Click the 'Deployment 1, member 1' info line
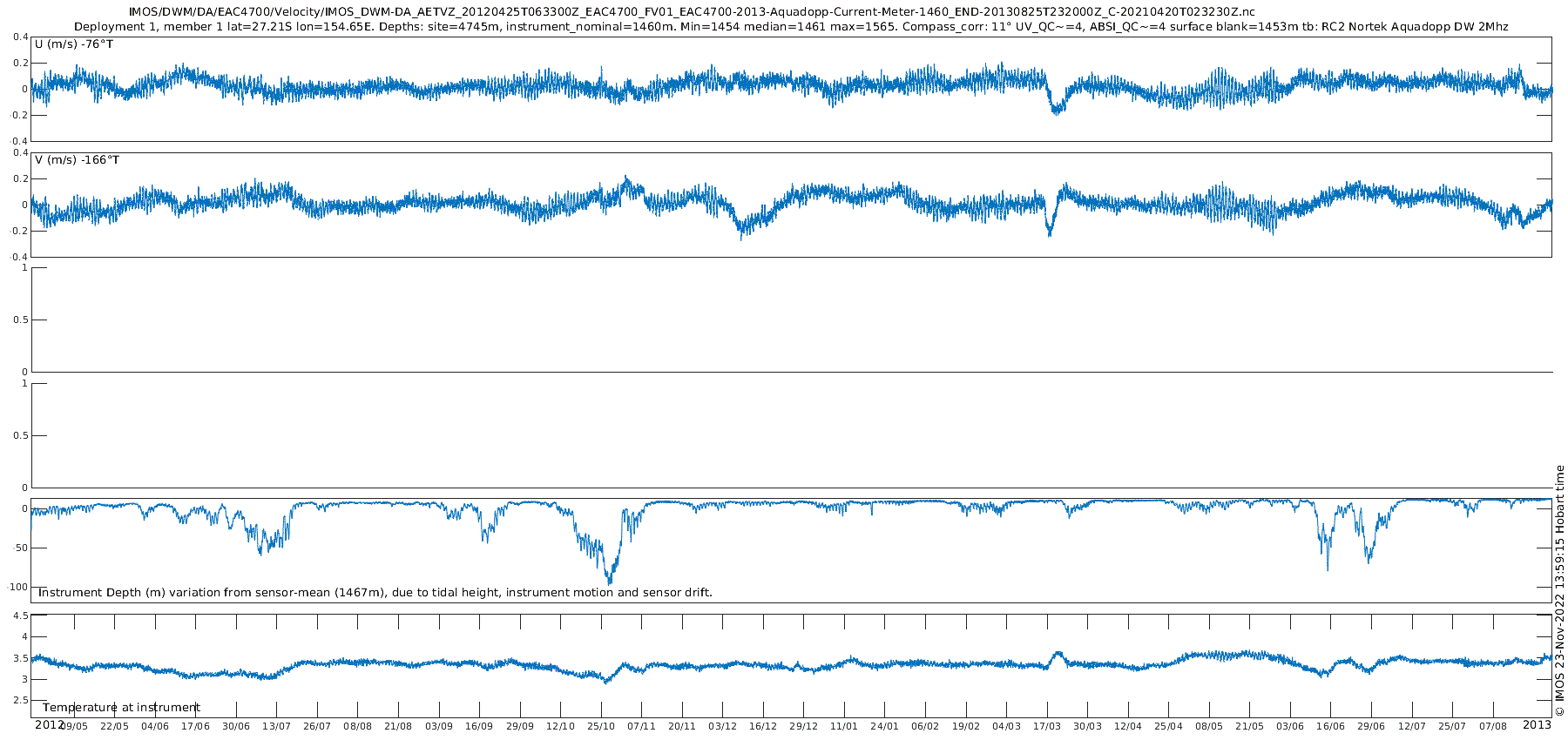This screenshot has height=740, width=1568. click(x=791, y=27)
